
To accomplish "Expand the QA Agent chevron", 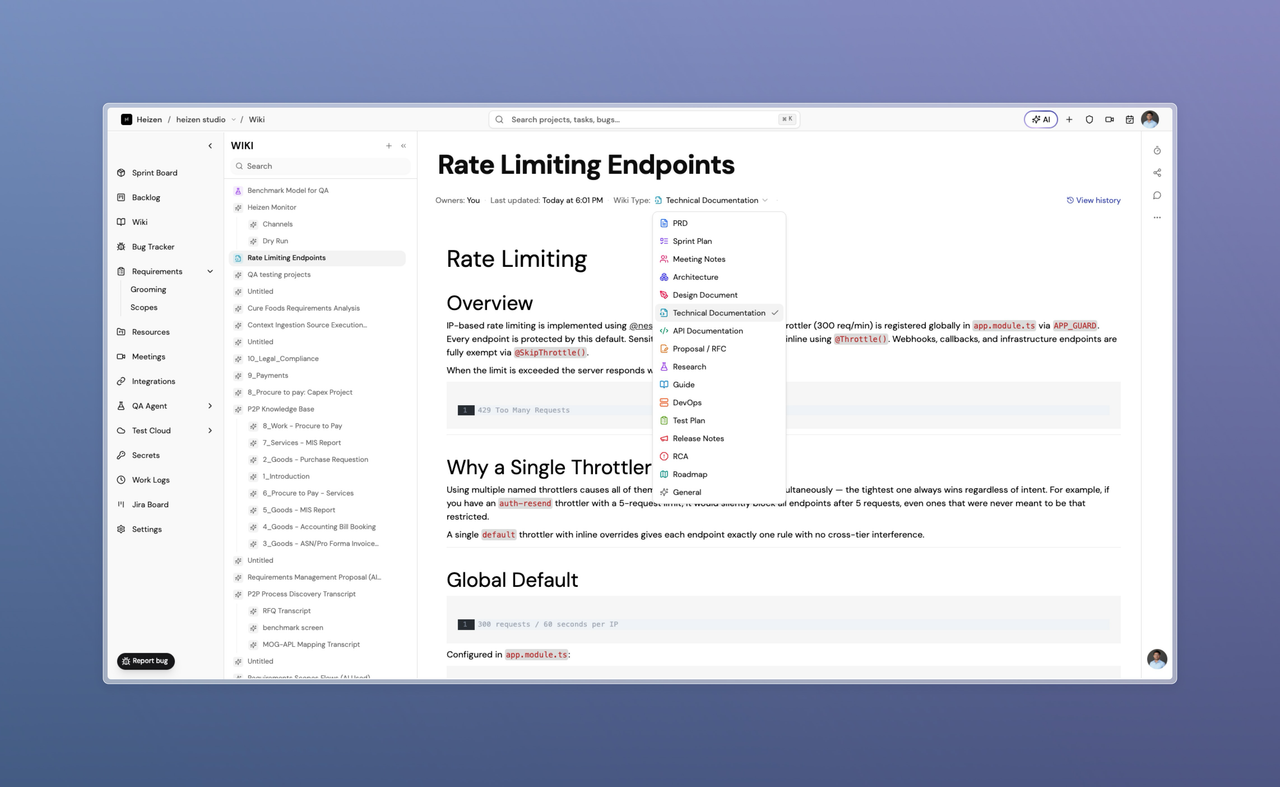I will pyautogui.click(x=210, y=406).
